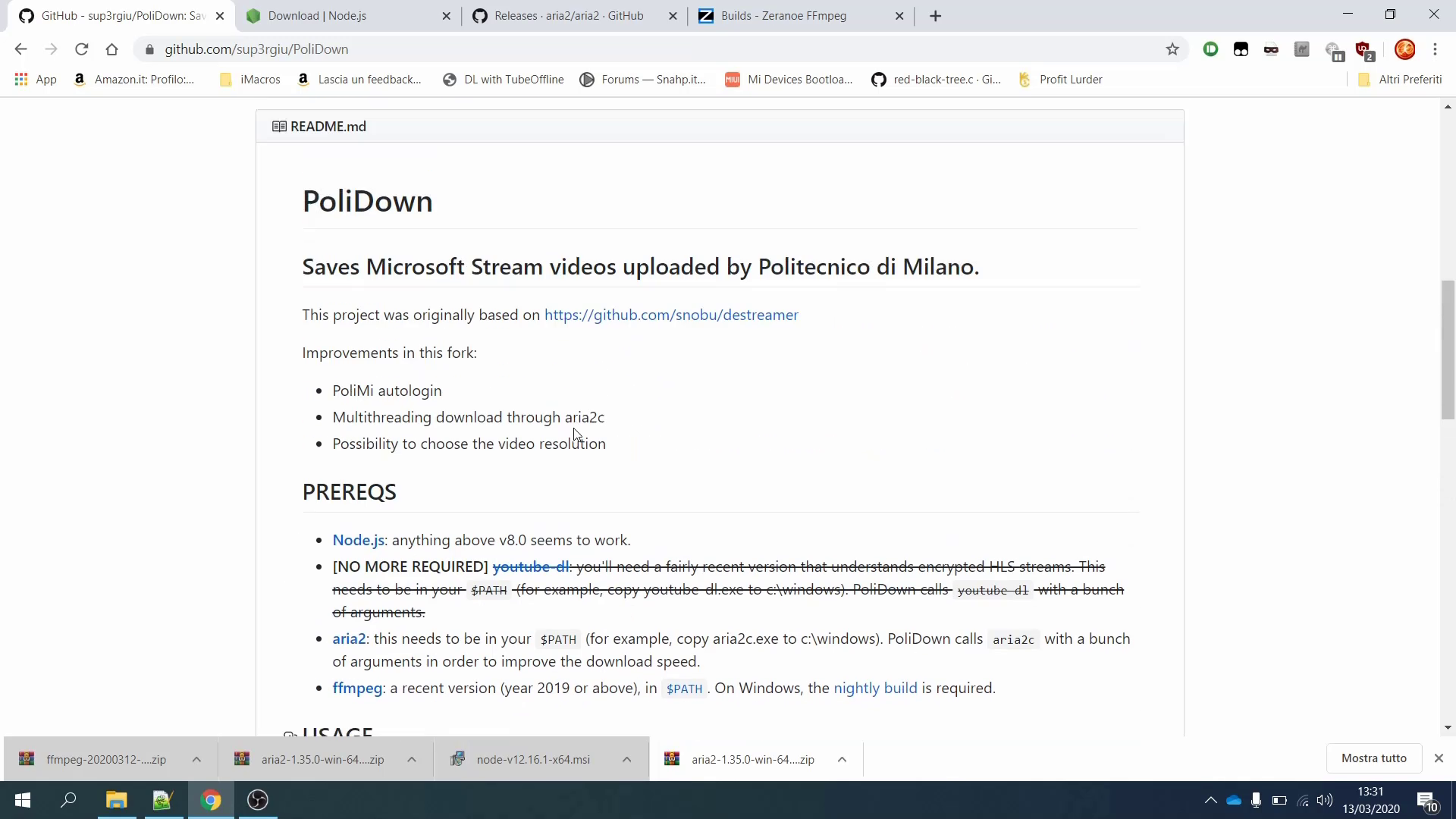
Task: Open Chrome's three-dot menu
Action: (x=1436, y=49)
